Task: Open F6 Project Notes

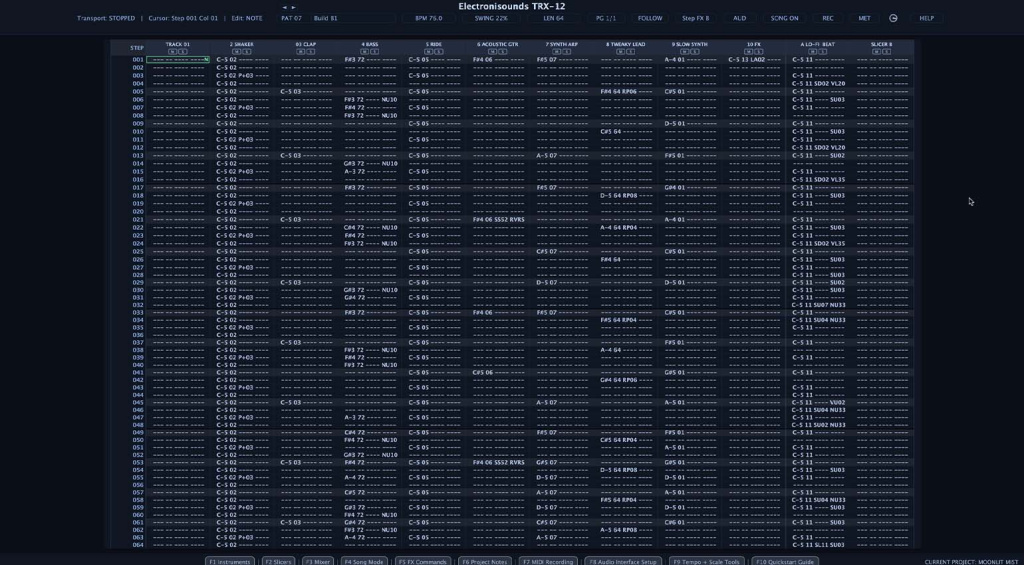Action: (x=484, y=562)
